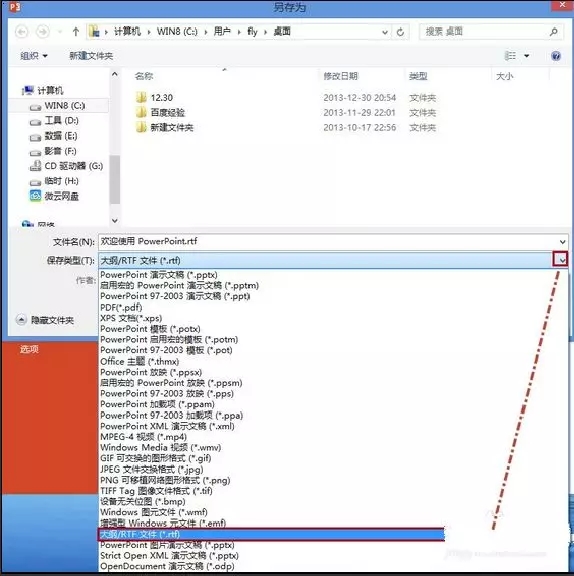
Task: Open the help question mark icon
Action: tap(556, 56)
